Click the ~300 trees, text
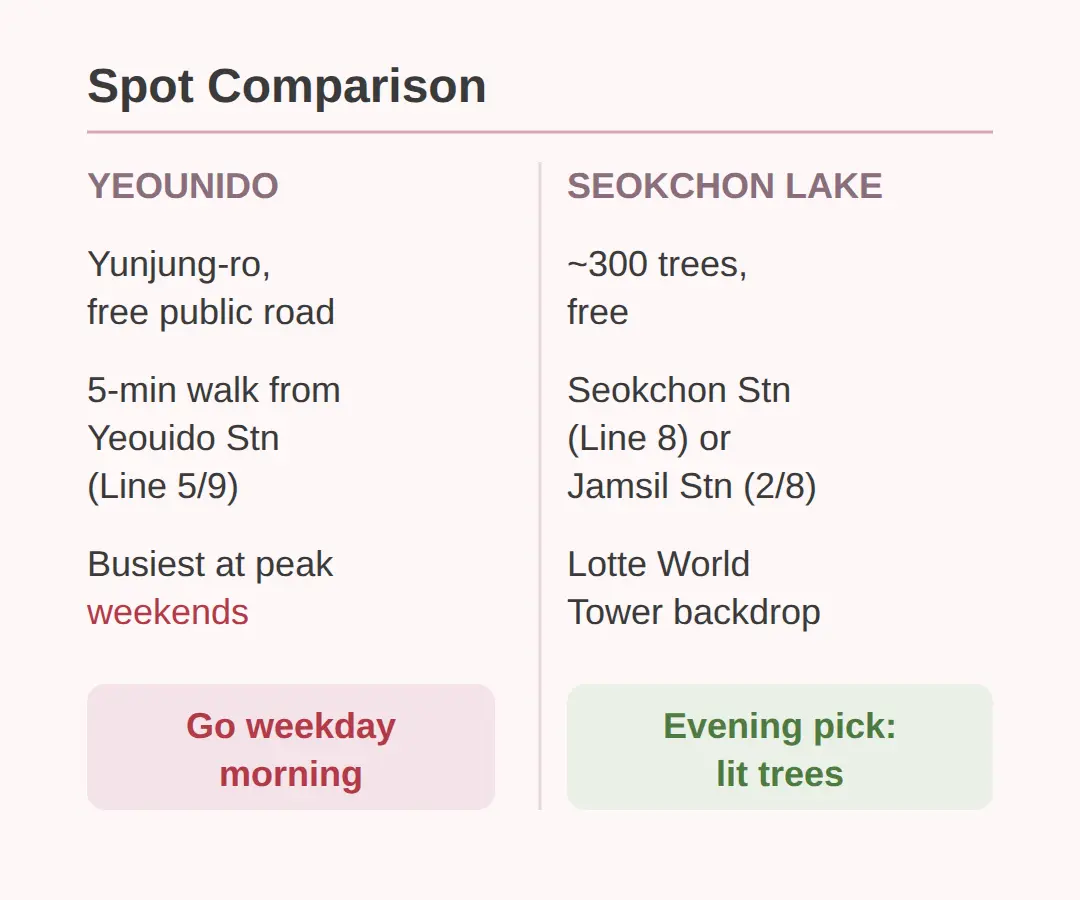 click(x=657, y=264)
